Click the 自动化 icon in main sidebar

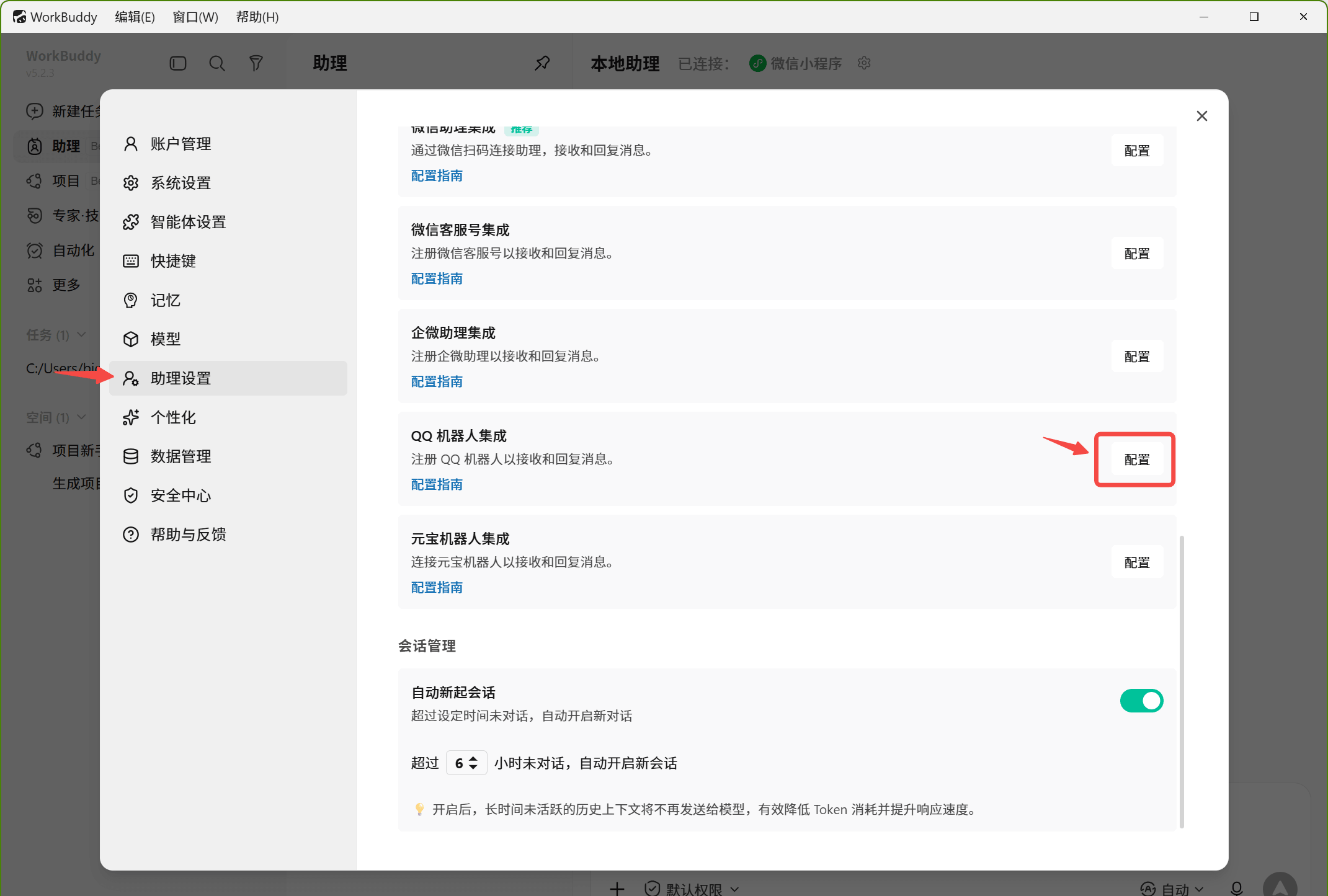tap(35, 250)
